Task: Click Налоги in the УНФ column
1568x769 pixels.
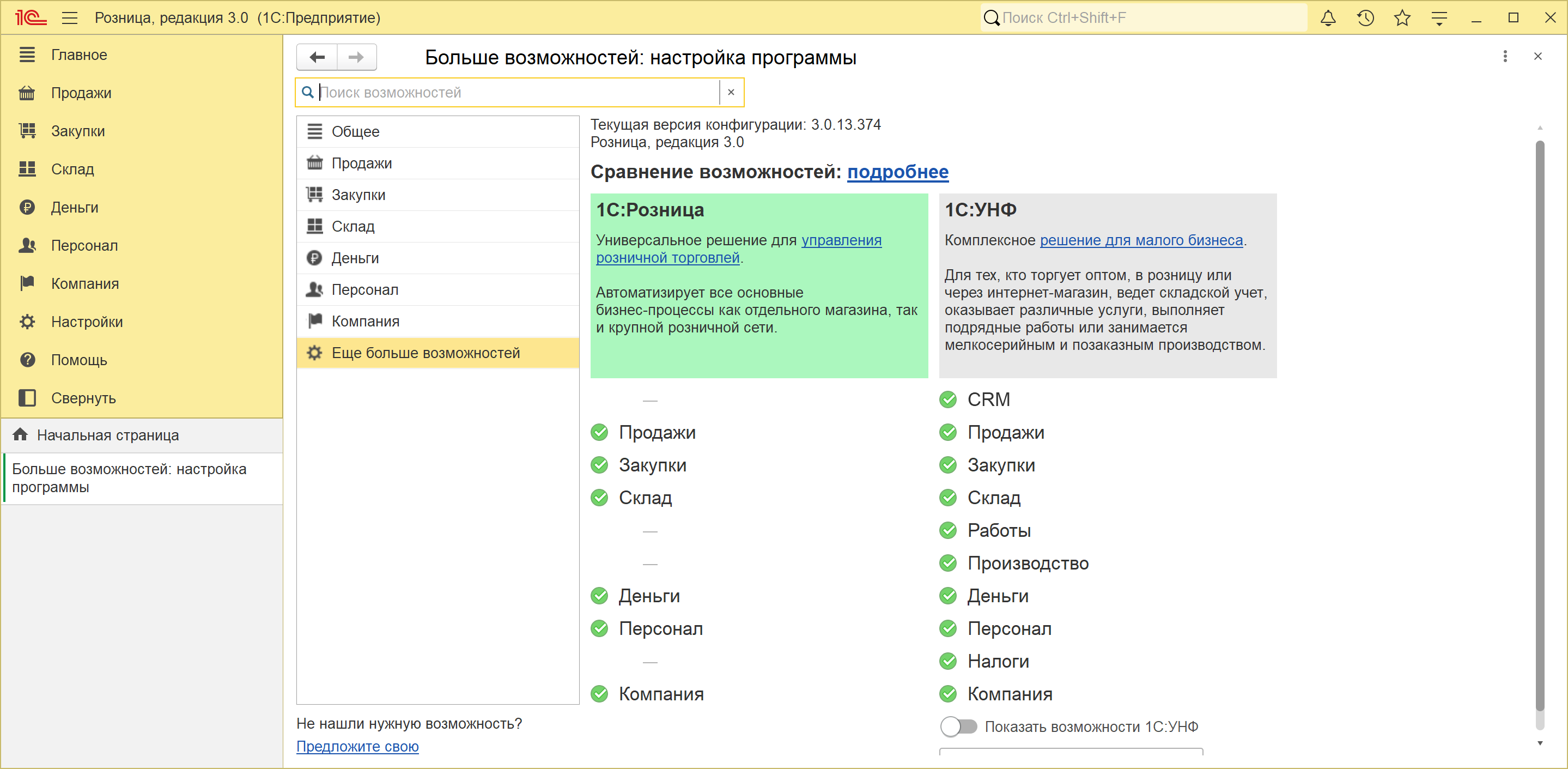Action: (x=998, y=661)
